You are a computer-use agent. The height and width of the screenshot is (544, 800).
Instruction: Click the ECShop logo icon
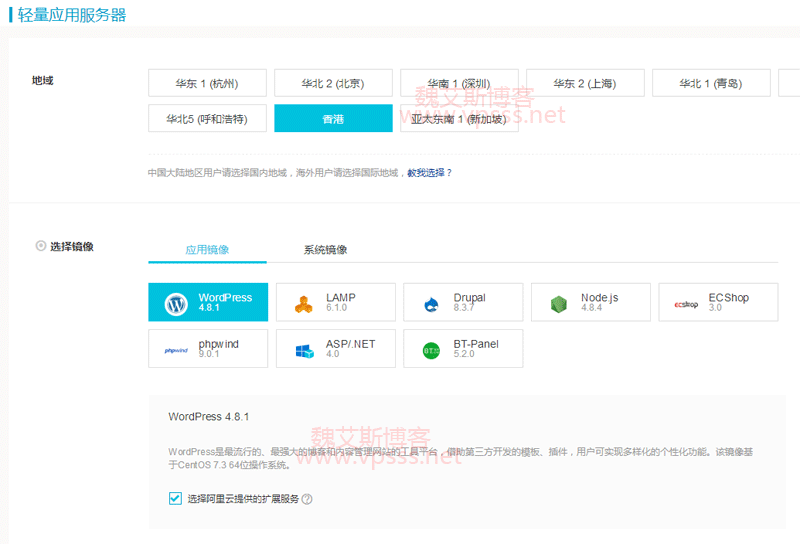[x=686, y=304]
